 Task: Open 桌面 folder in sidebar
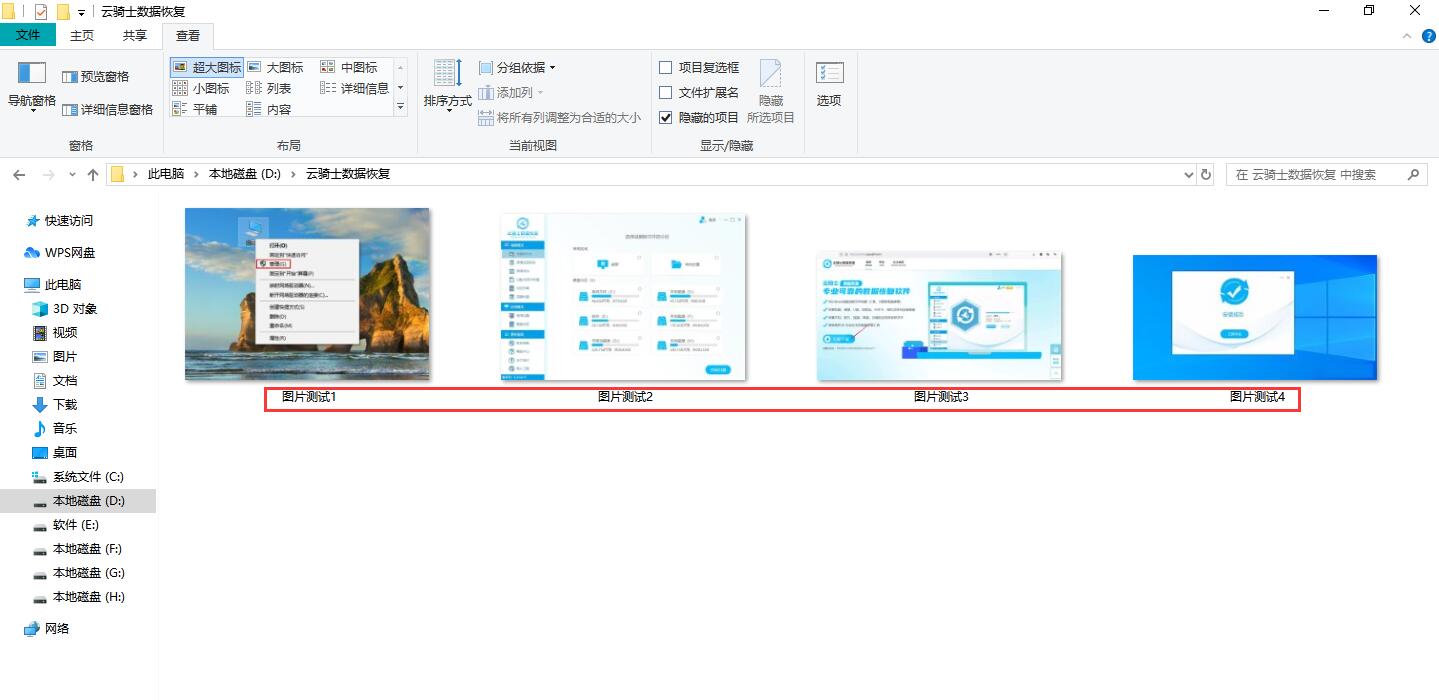[55, 452]
